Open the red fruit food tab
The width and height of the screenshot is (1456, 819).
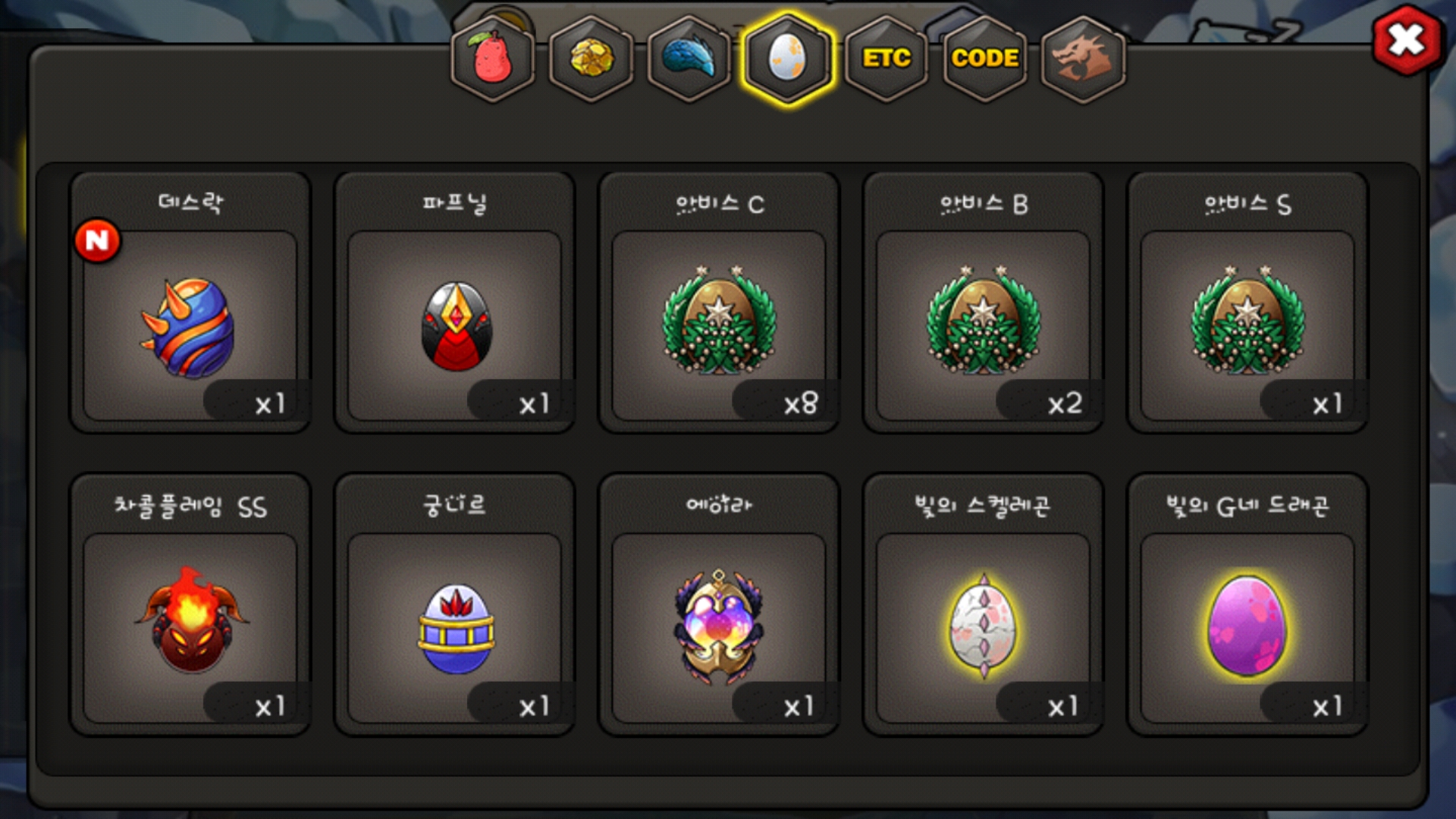[493, 59]
